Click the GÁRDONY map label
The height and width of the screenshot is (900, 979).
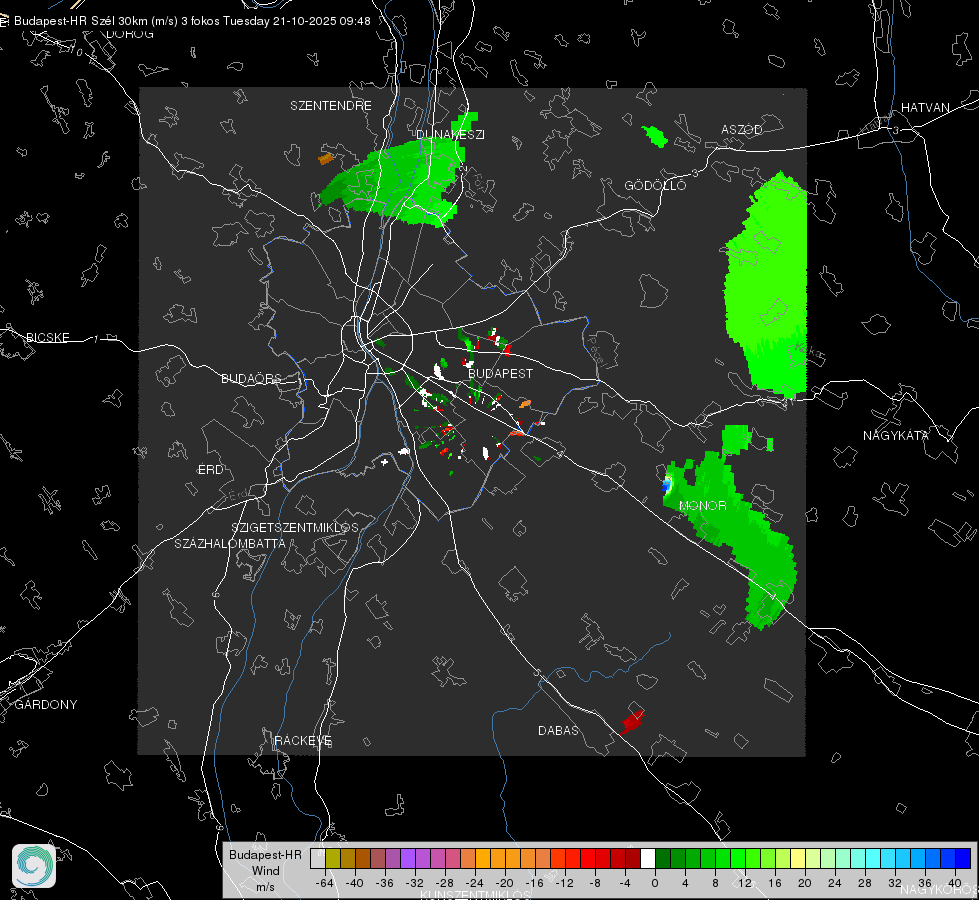click(46, 705)
